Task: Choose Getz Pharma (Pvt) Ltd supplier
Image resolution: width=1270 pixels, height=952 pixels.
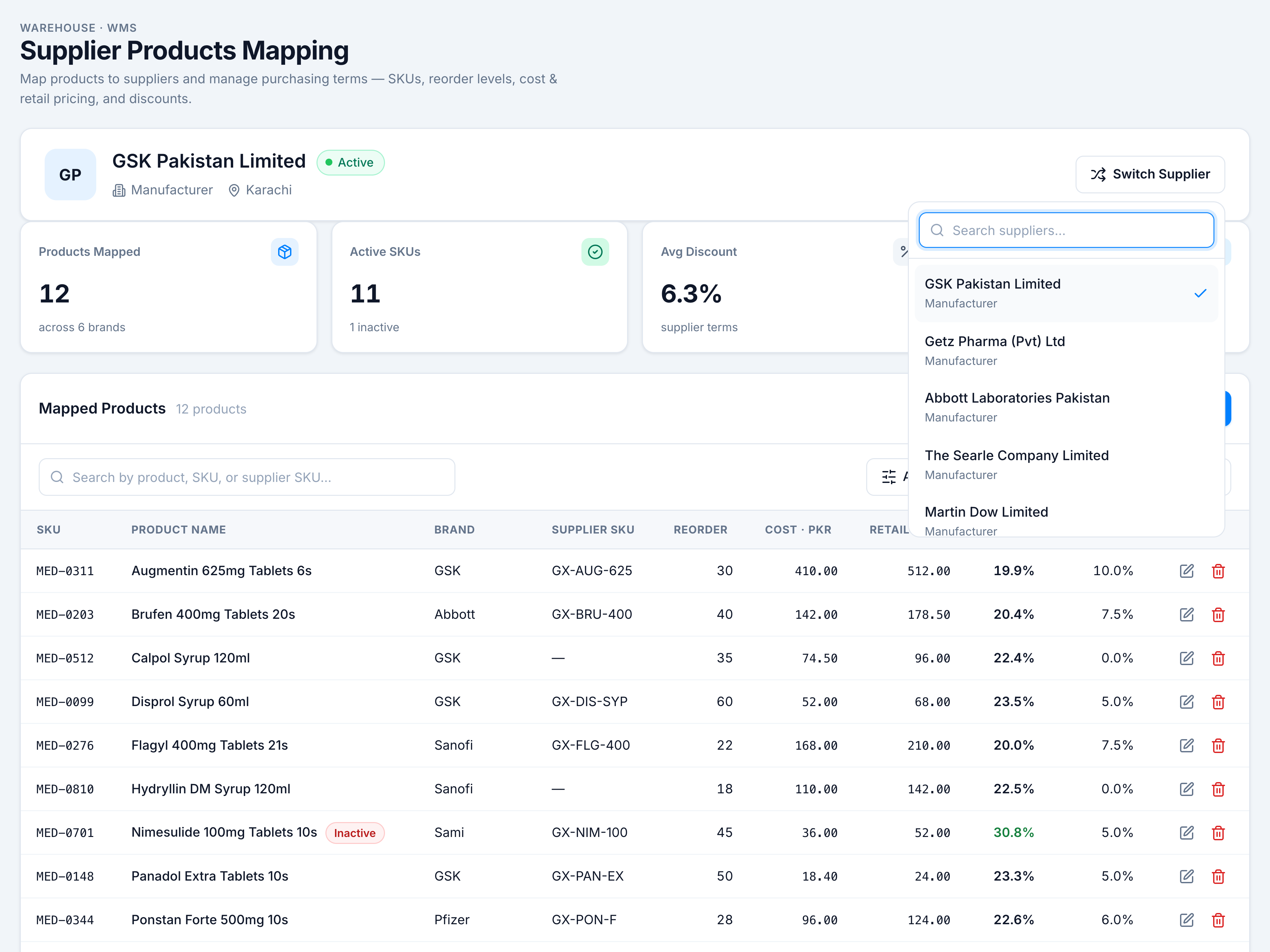Action: (1066, 351)
